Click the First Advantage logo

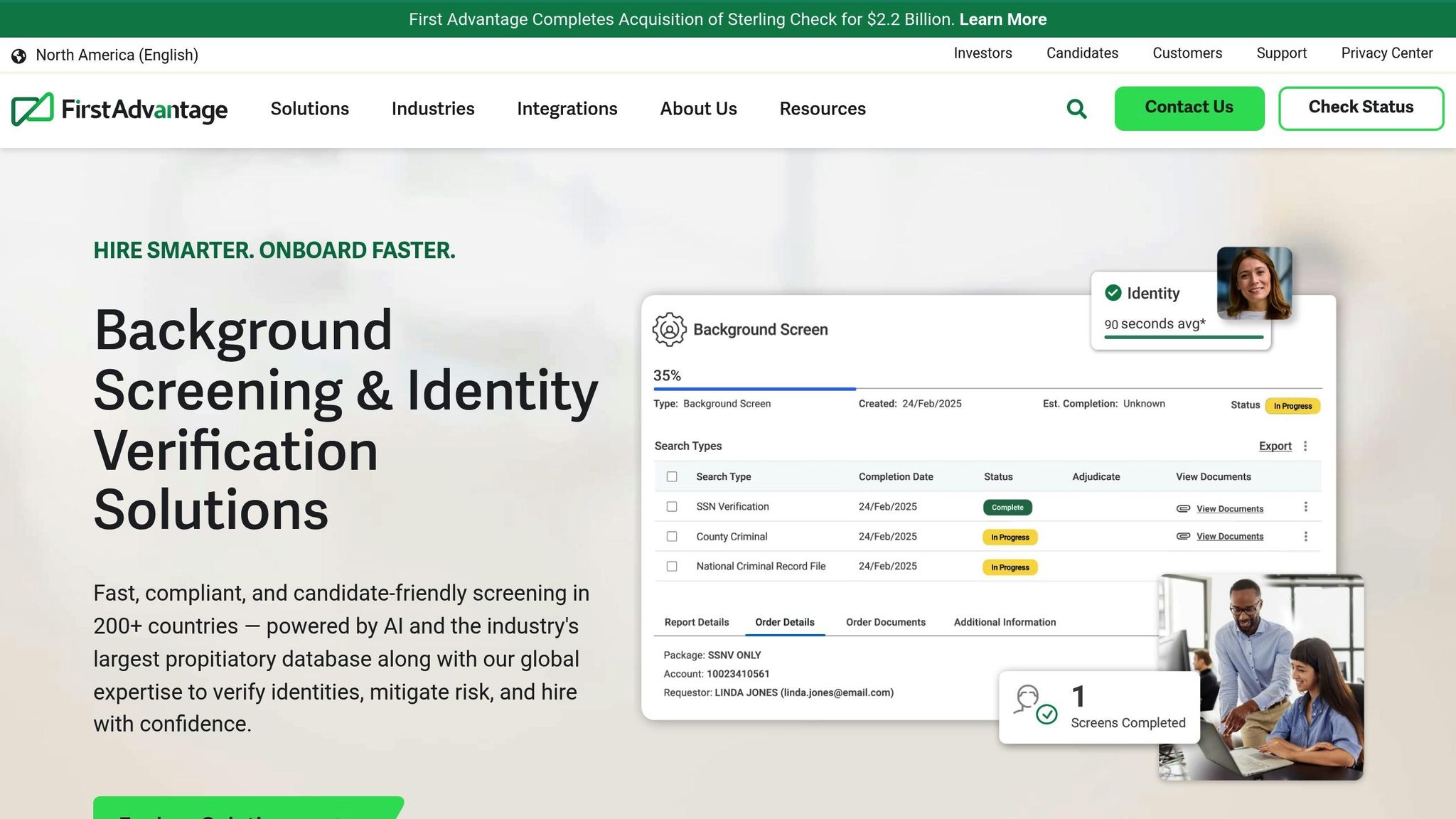tap(119, 109)
